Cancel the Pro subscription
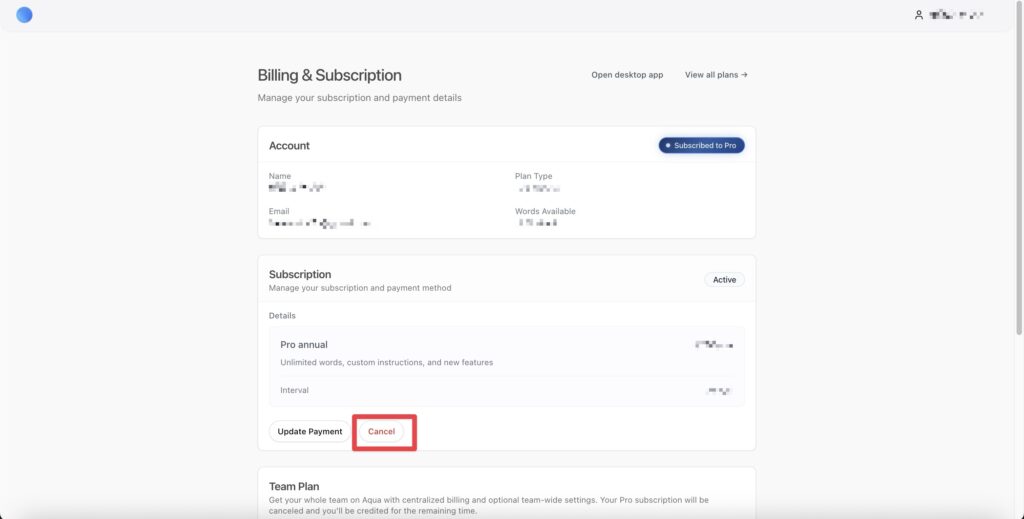 click(382, 432)
